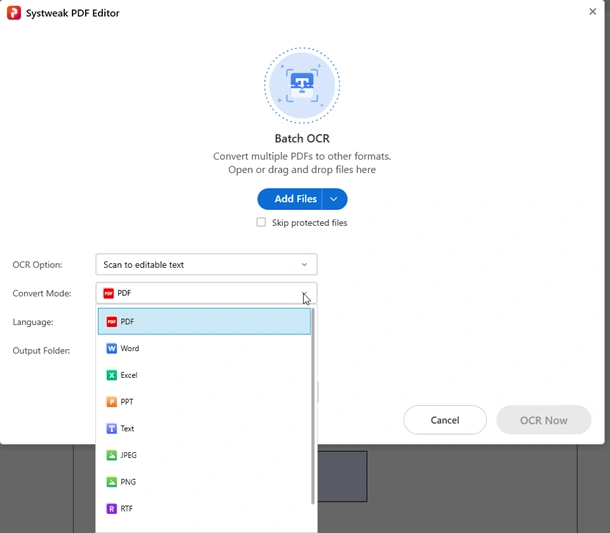The image size is (610, 533).
Task: Click the OCR Now button
Action: (x=543, y=420)
